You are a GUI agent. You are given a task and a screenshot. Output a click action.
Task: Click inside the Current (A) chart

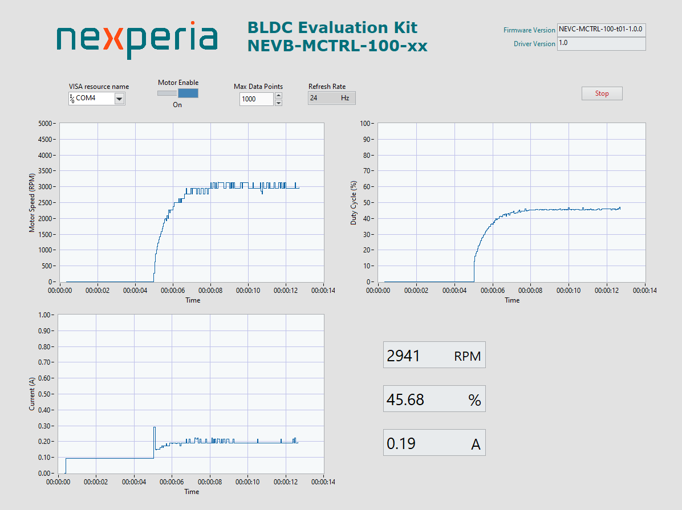191,394
